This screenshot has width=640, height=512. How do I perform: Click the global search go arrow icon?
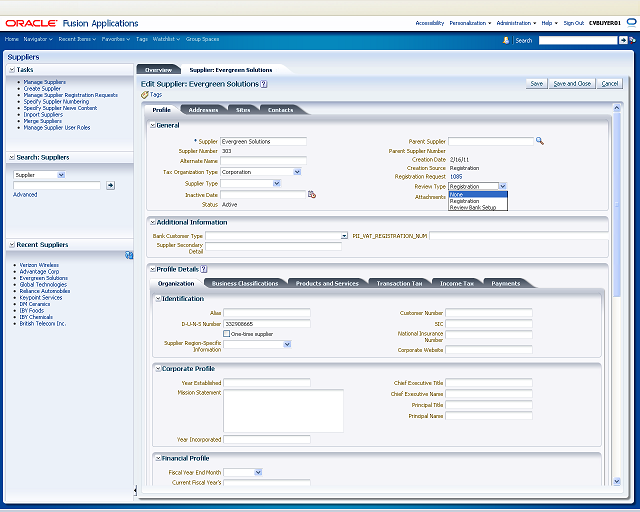[623, 40]
